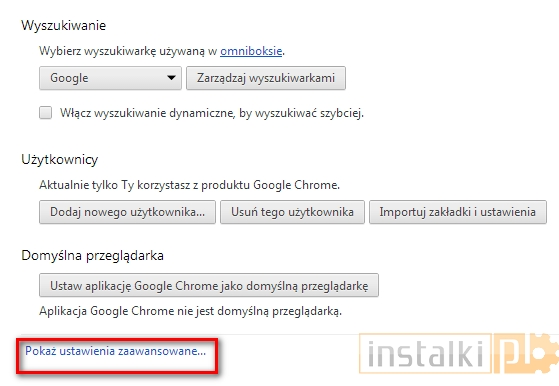Viewport: 559px width, 386px height.
Task: Set Chrome as default via Ustaw aplikację button
Action: pyautogui.click(x=209, y=285)
